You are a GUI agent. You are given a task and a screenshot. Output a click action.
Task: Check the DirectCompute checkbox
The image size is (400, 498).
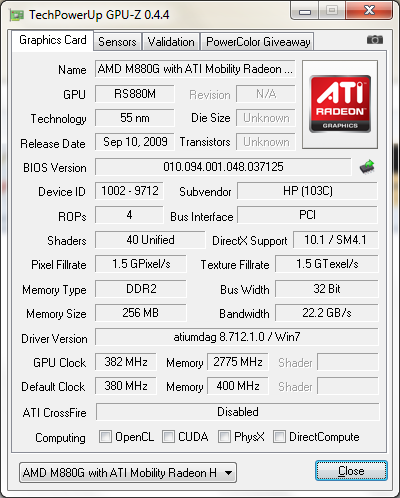(x=279, y=437)
